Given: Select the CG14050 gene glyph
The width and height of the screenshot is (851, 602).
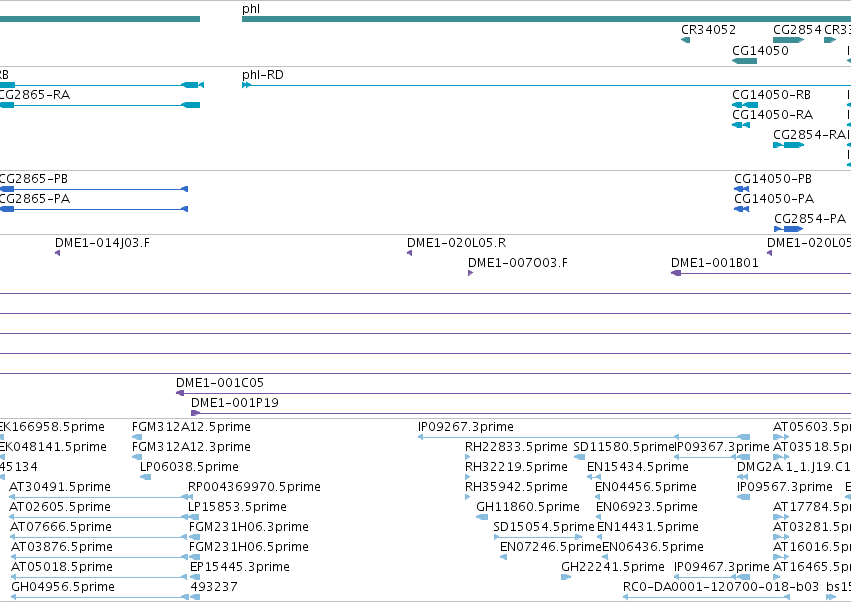Looking at the screenshot, I should tap(744, 60).
